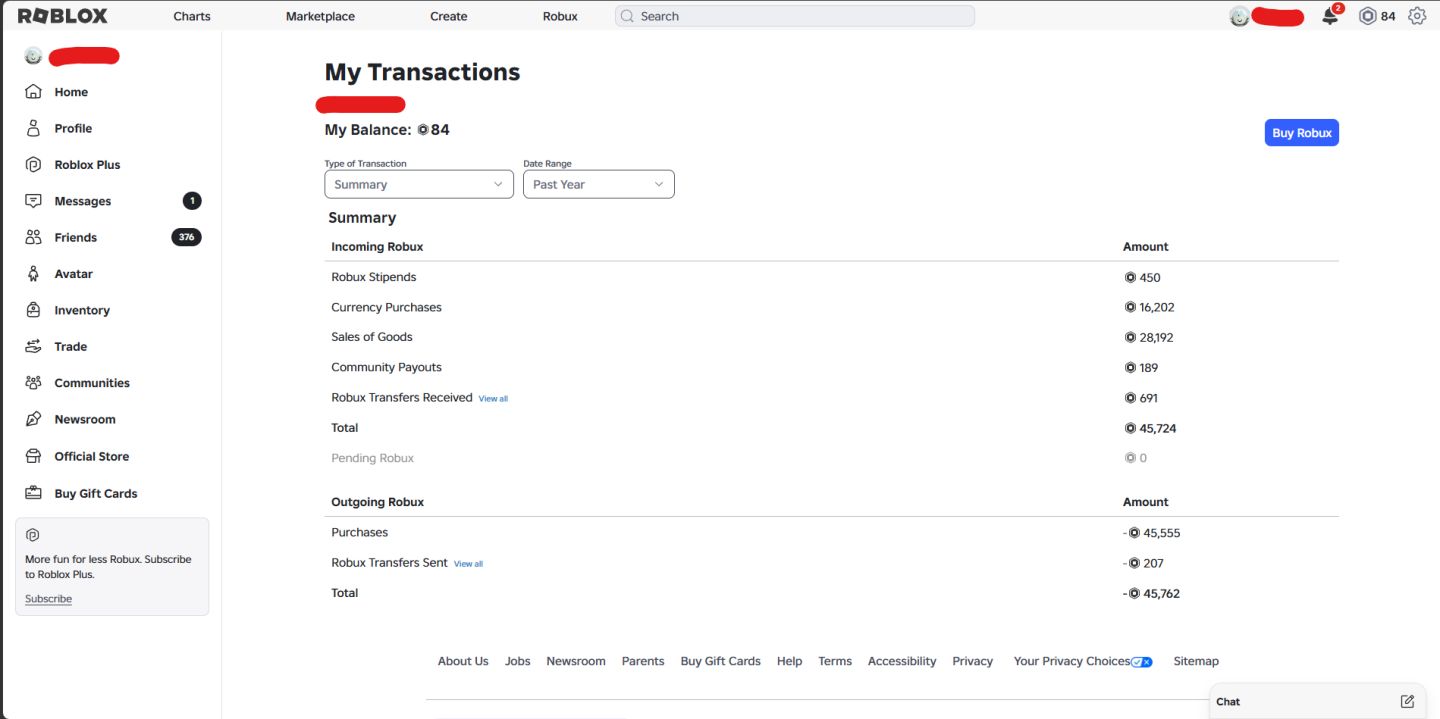Viewport: 1440px width, 719px height.
Task: View all Robux Transfers Sent
Action: pyautogui.click(x=468, y=564)
